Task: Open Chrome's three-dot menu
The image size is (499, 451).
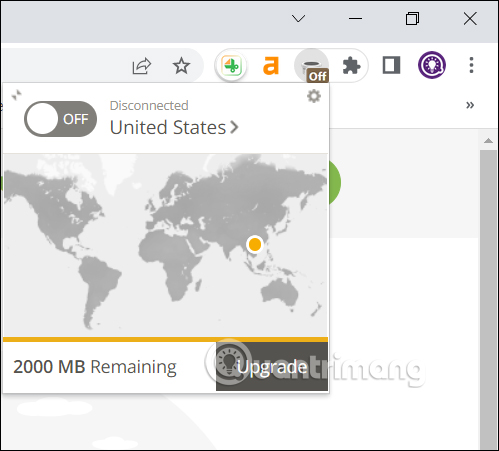Action: point(471,65)
